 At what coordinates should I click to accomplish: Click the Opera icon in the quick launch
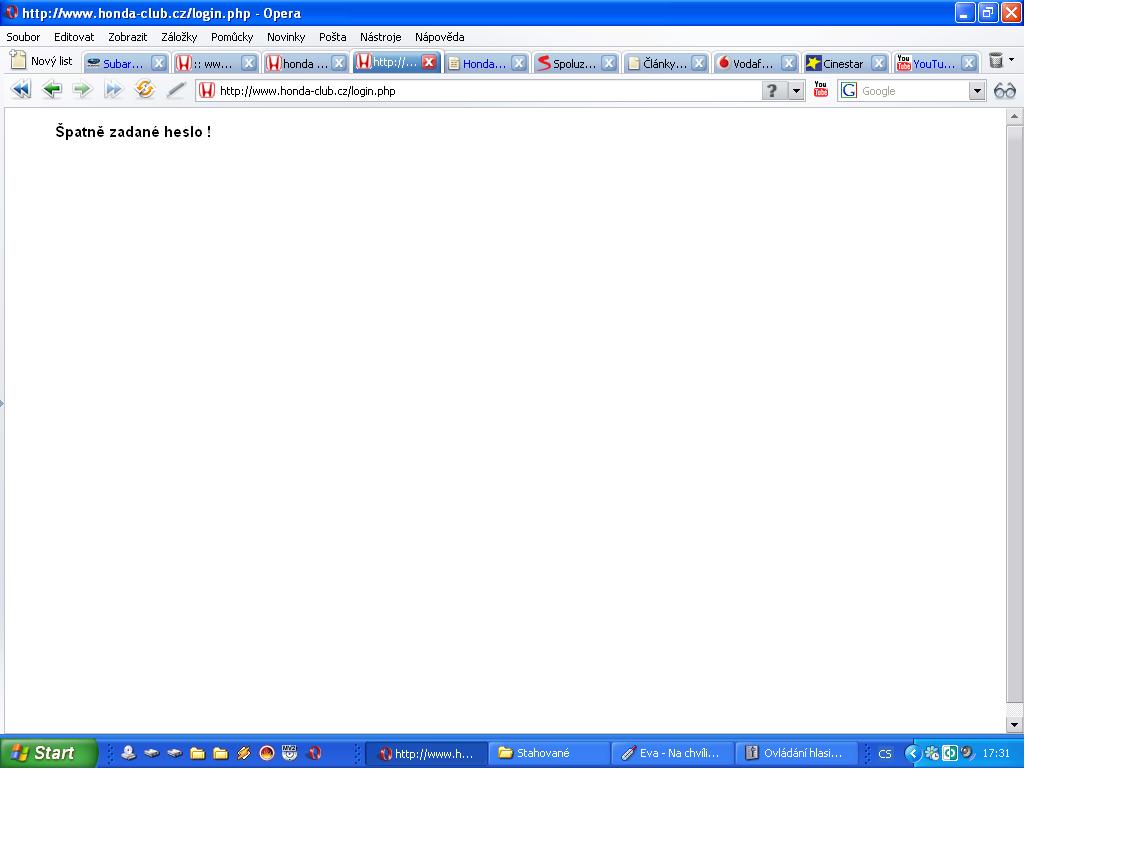315,753
